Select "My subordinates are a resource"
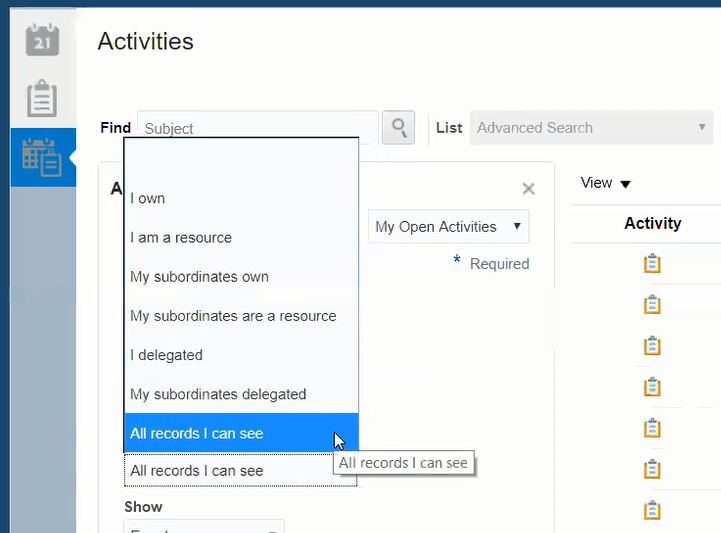Image resolution: width=721 pixels, height=533 pixels. [x=233, y=316]
